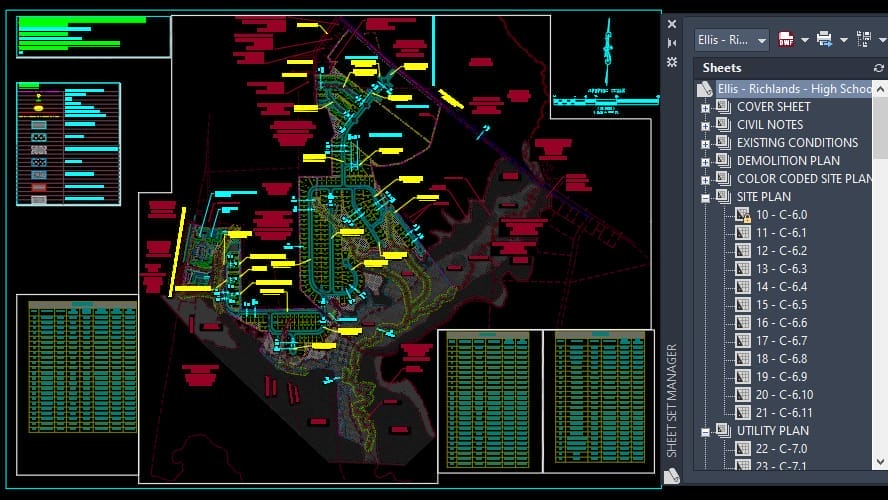Collapse the SITE PLAN subset
888x500 pixels.
coord(706,198)
